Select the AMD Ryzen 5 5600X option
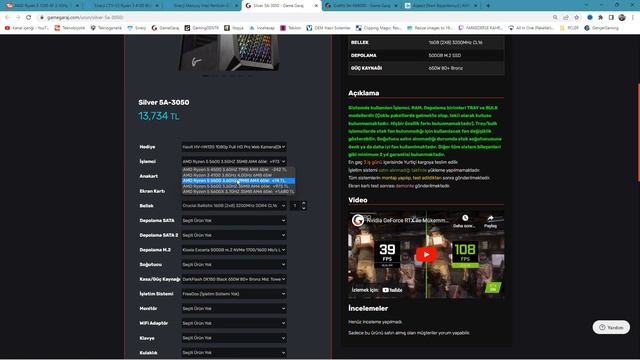 [x=238, y=191]
